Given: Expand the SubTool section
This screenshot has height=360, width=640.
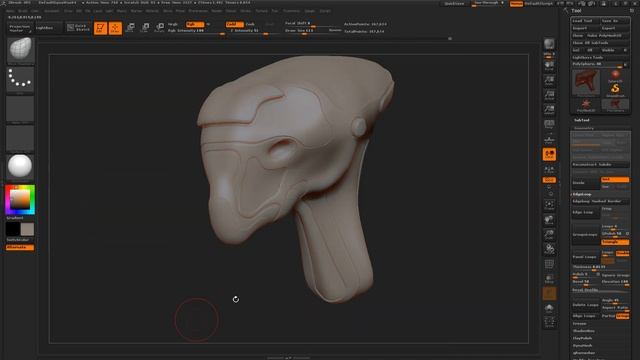Looking at the screenshot, I should (x=581, y=120).
